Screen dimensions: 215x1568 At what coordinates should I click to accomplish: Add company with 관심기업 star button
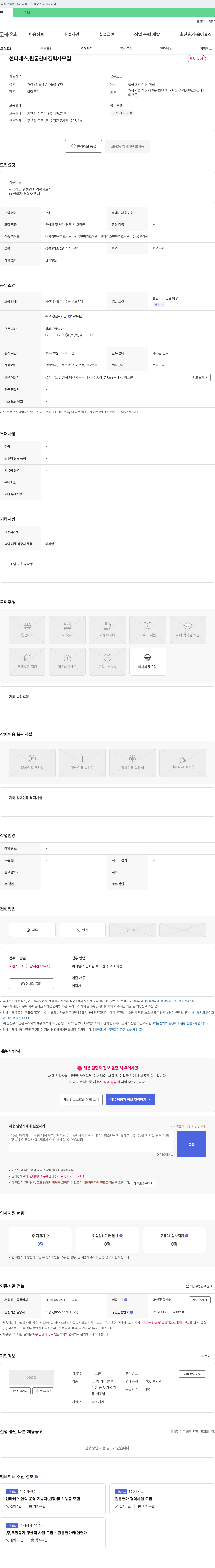20,1391
